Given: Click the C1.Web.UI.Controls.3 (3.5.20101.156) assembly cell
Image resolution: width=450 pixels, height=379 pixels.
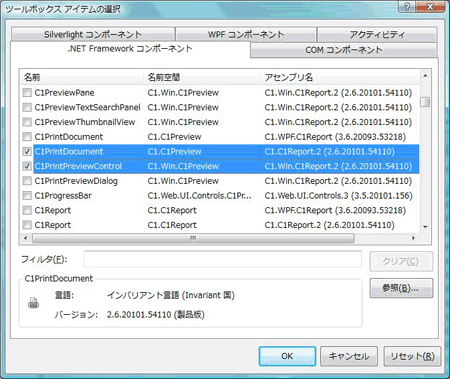Looking at the screenshot, I should [x=338, y=195].
